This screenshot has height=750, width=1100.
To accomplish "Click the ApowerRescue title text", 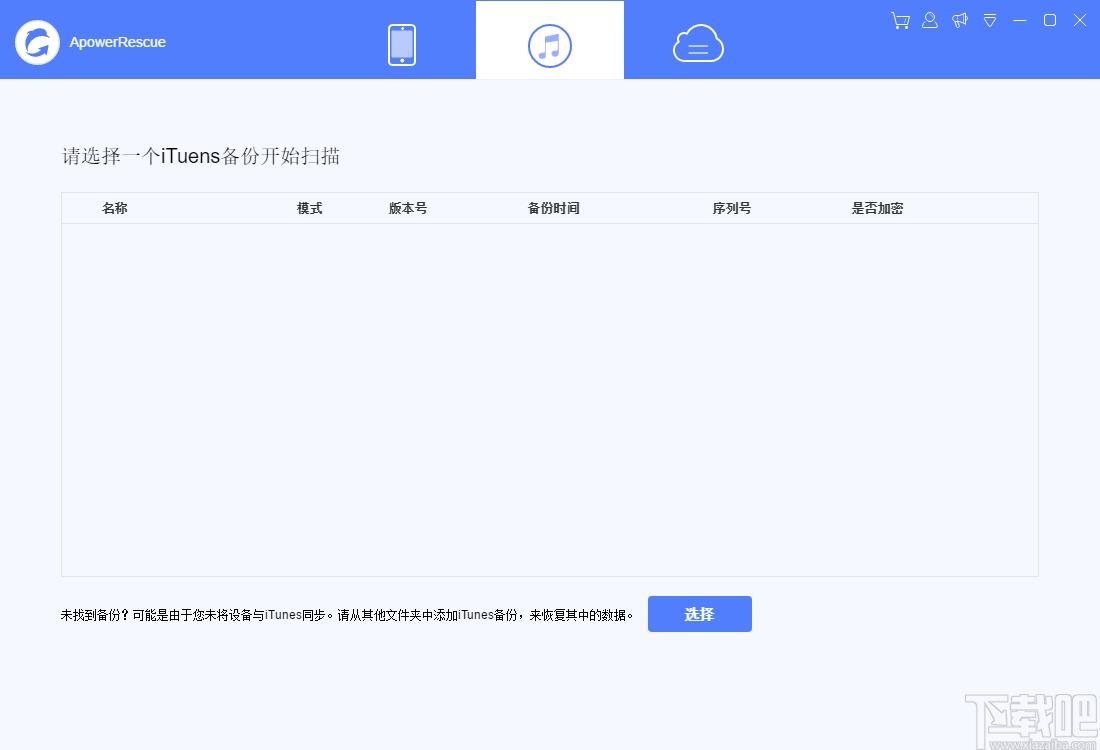I will (117, 42).
